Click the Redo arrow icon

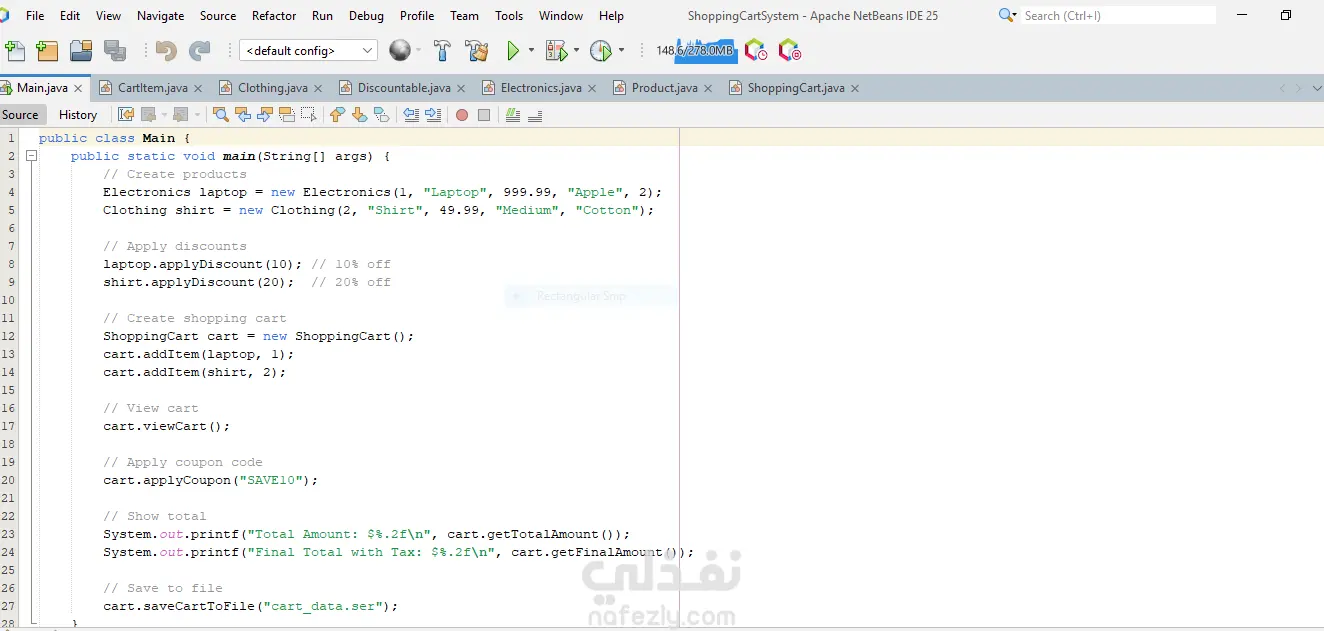pyautogui.click(x=200, y=50)
